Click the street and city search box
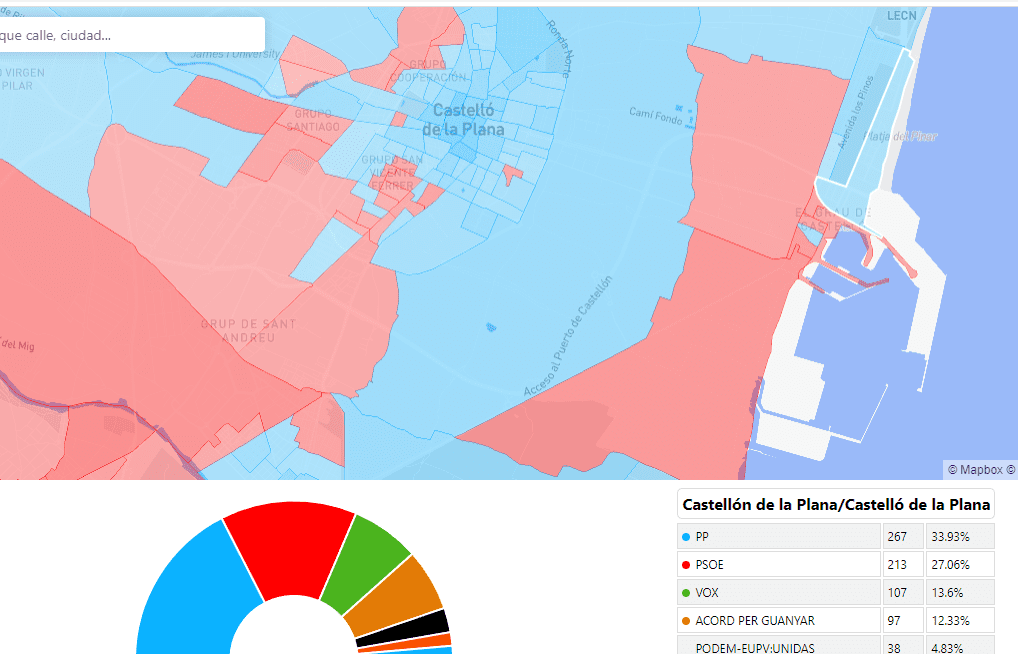 click(130, 34)
